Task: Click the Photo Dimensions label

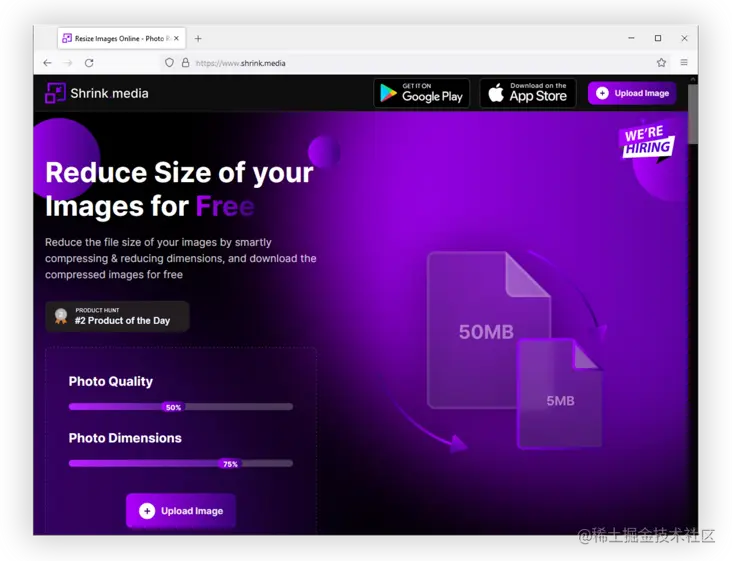Action: [x=125, y=438]
